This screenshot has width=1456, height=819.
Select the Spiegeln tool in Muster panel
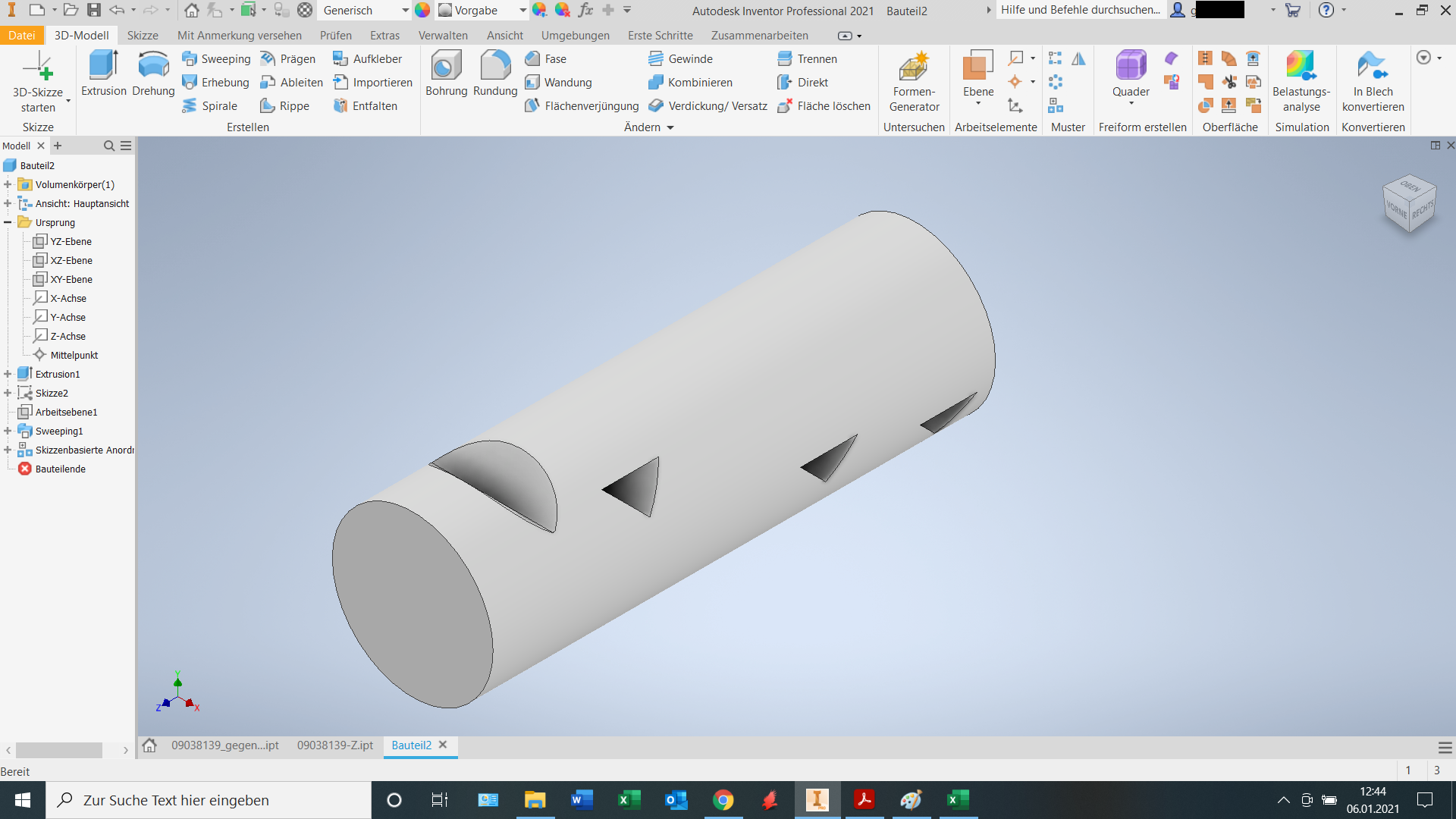pos(1078,58)
